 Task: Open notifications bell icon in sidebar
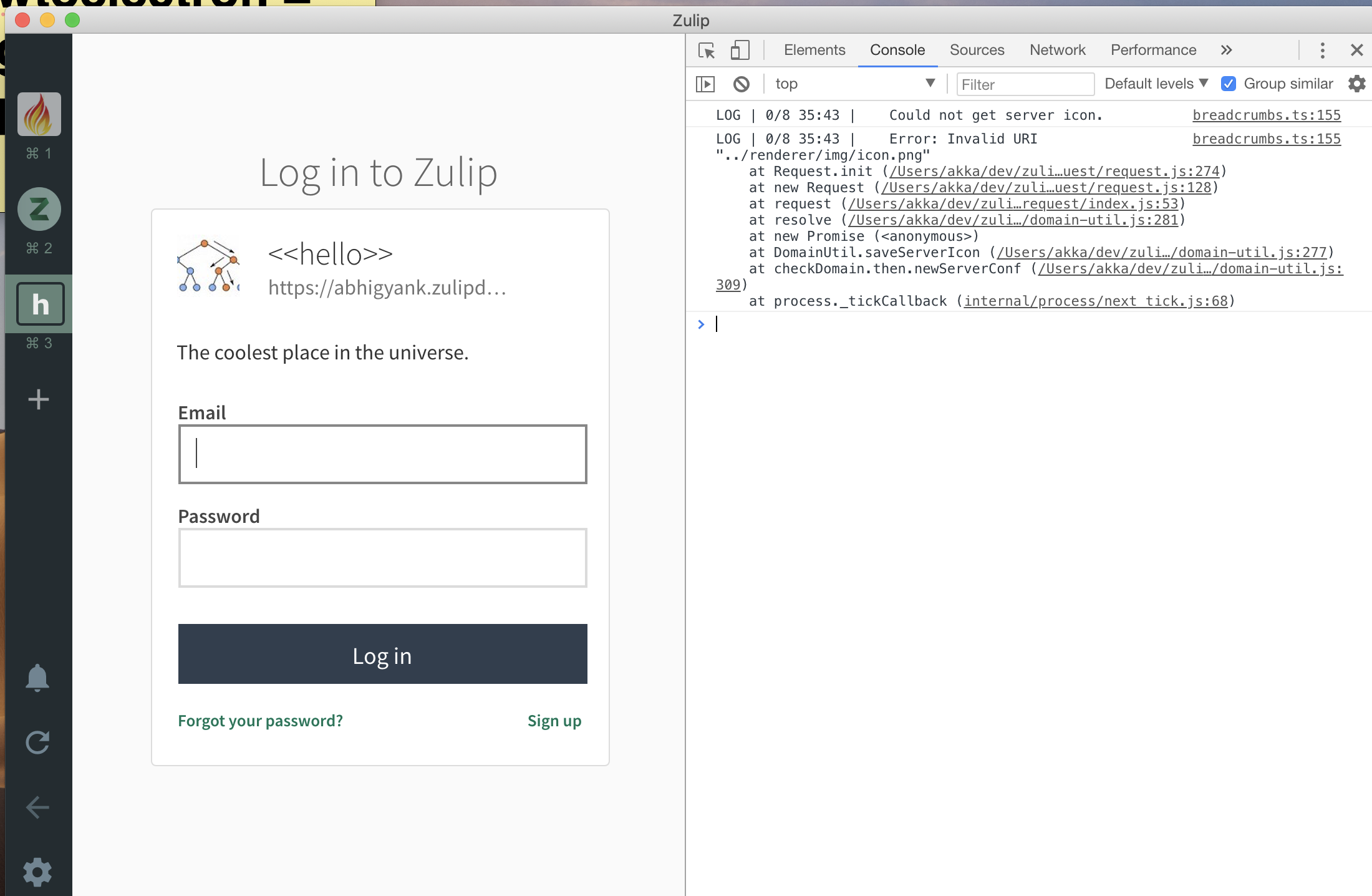coord(37,678)
